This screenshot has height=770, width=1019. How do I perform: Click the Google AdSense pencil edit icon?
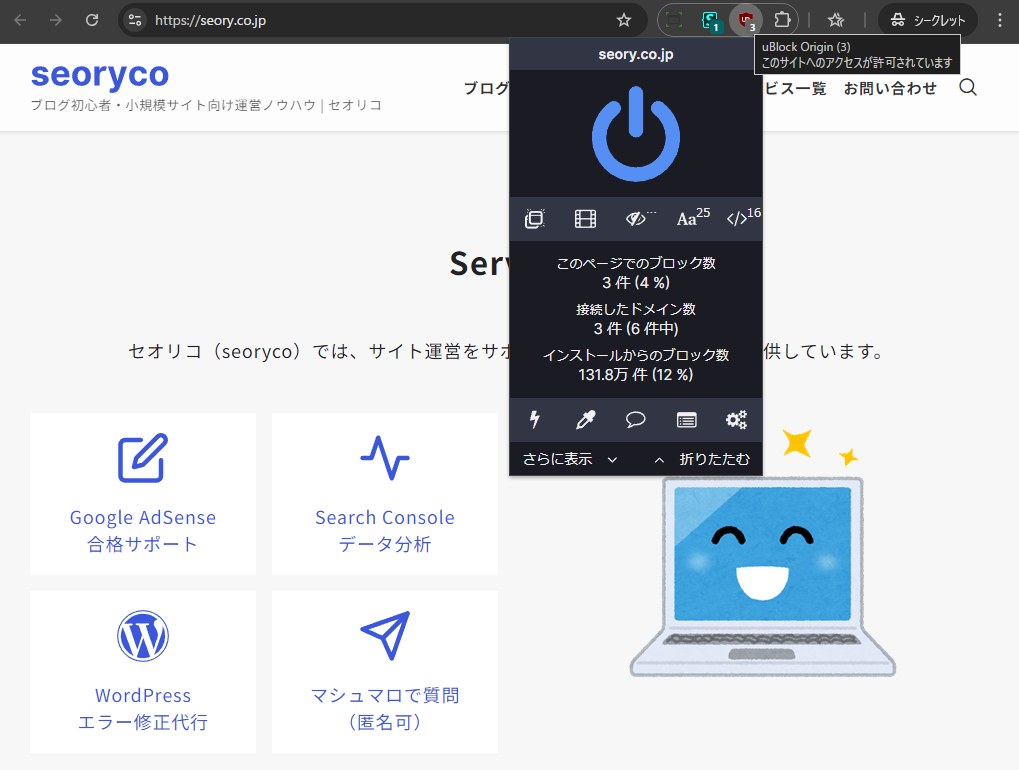pos(143,458)
